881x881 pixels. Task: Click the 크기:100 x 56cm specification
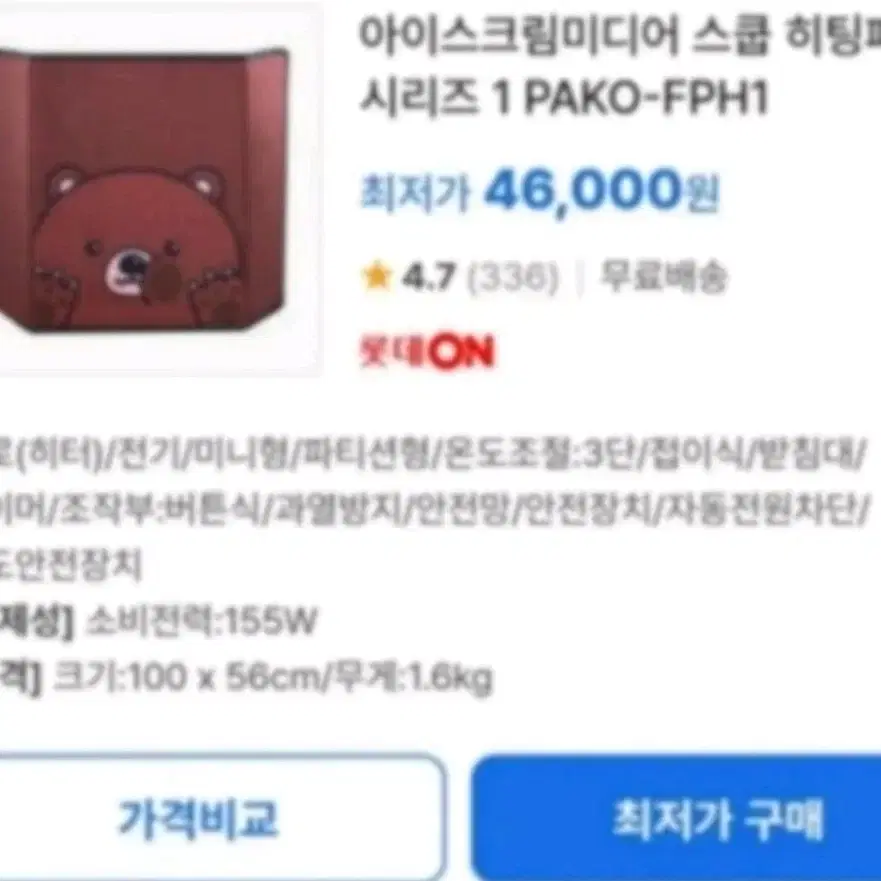187,676
